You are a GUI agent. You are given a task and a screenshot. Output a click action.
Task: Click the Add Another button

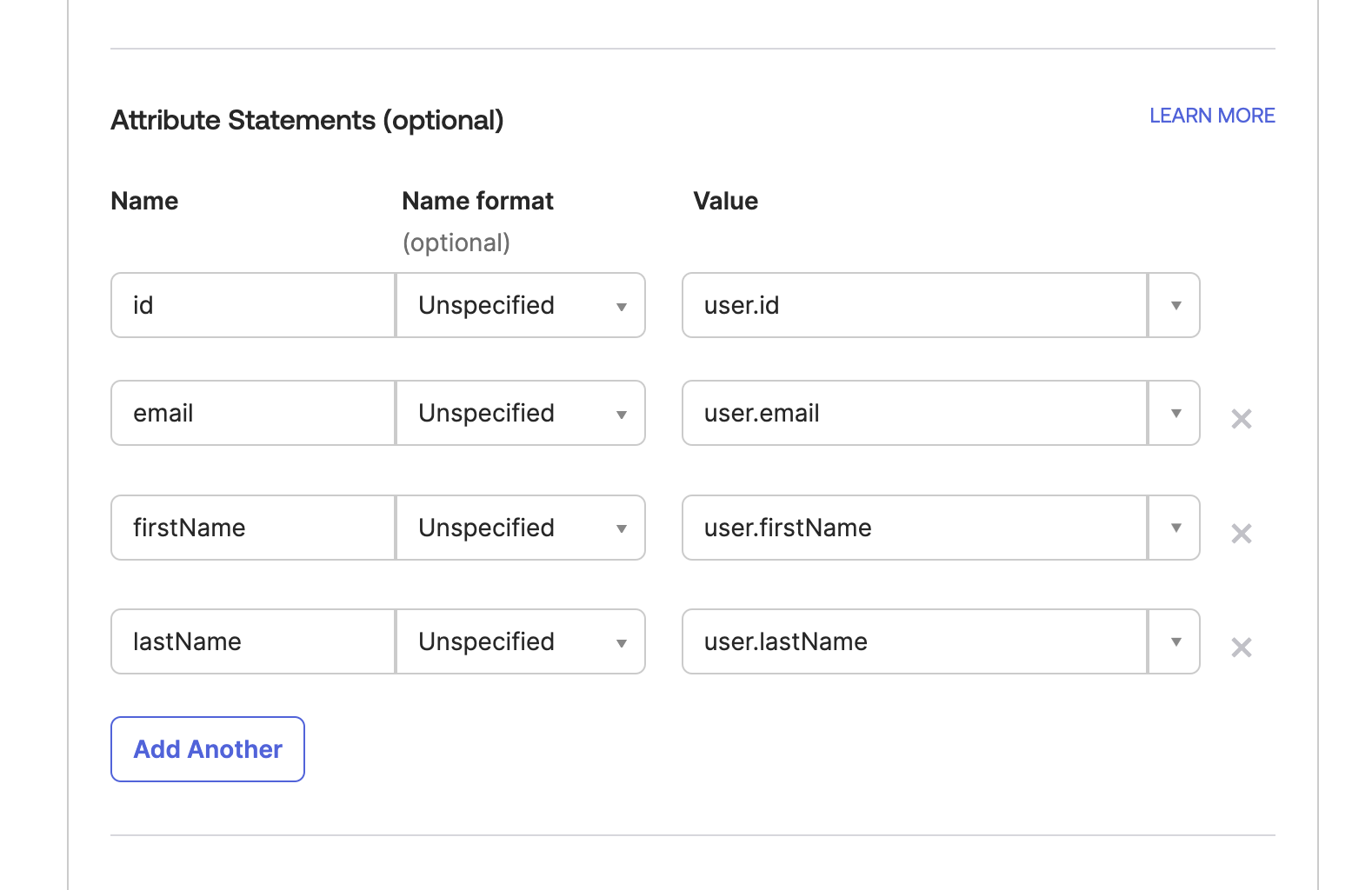tap(208, 749)
